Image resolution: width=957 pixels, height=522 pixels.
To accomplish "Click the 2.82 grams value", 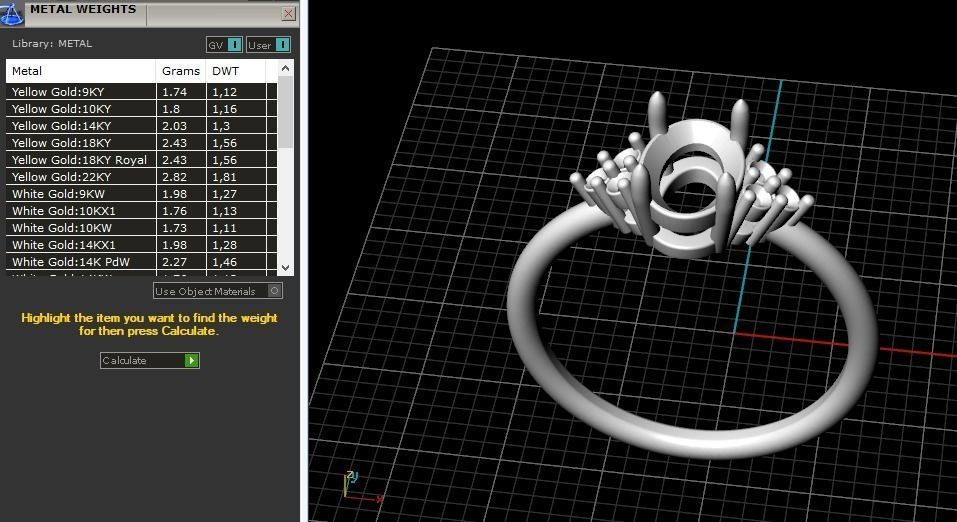I will (175, 177).
